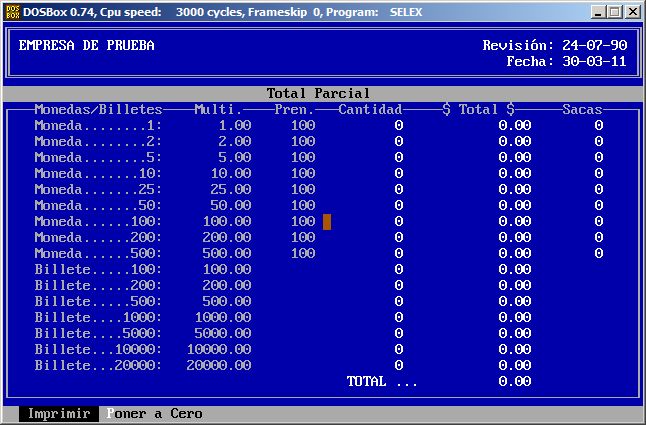
Task: Click the Revisión date 24-07-90
Action: pos(594,46)
